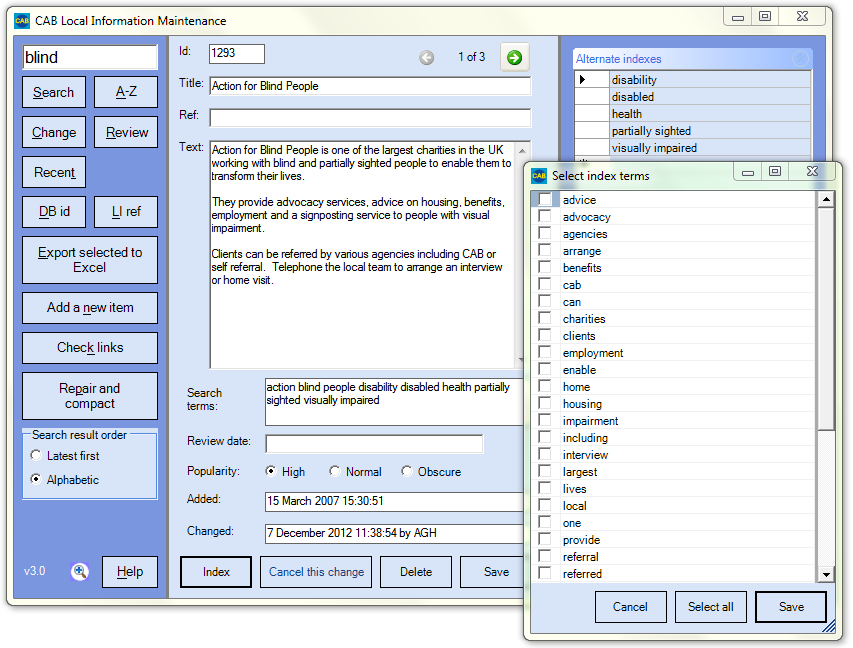The height and width of the screenshot is (648, 853).
Task: Click the Title field
Action: click(x=370, y=86)
